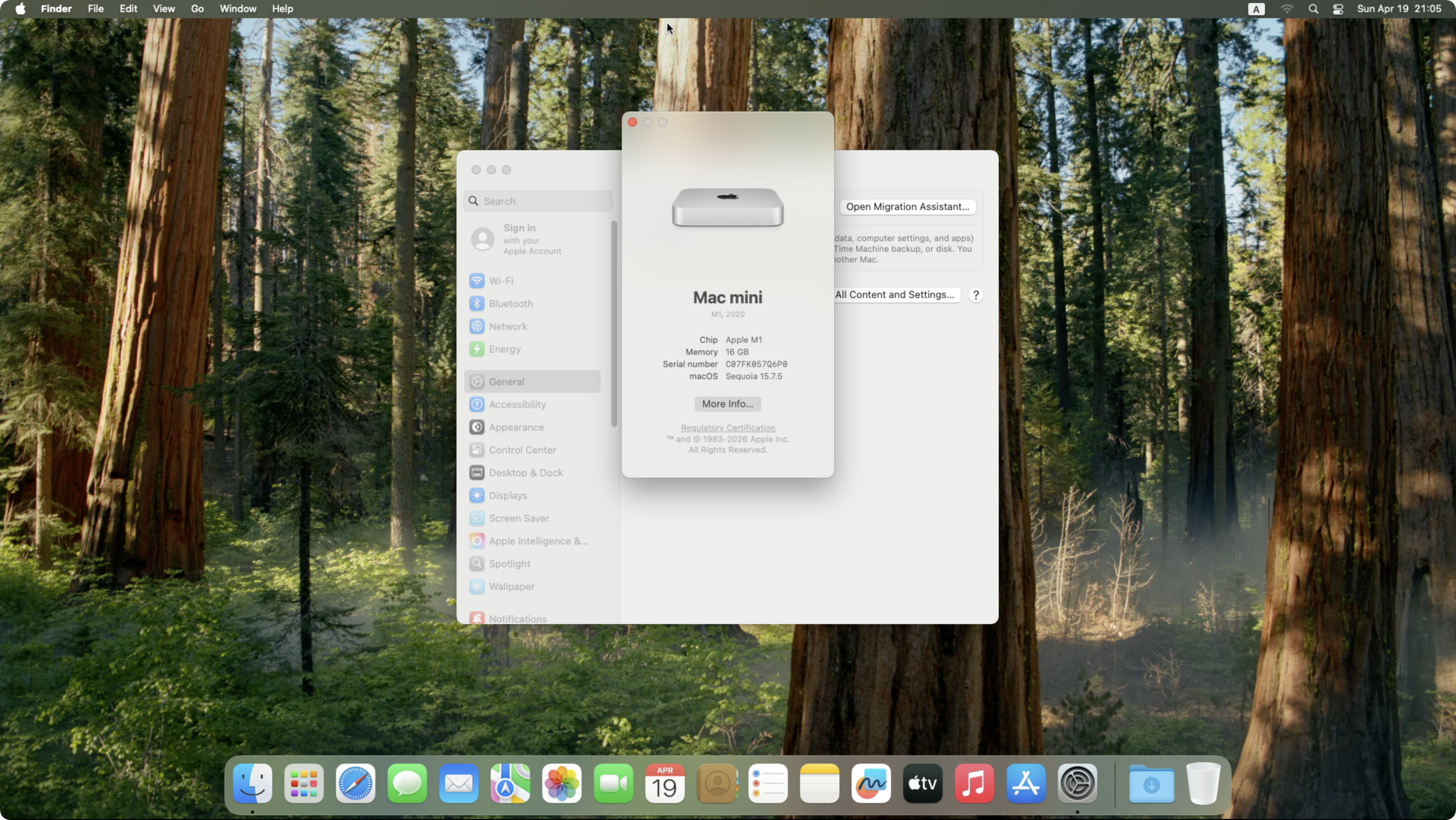The image size is (1456, 820).
Task: Click the More Info... button
Action: coord(727,403)
